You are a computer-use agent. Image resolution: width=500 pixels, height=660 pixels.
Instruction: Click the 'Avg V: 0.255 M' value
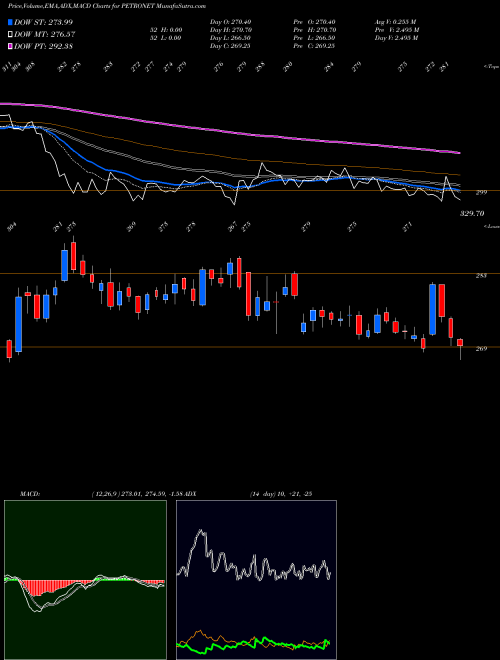396,22
